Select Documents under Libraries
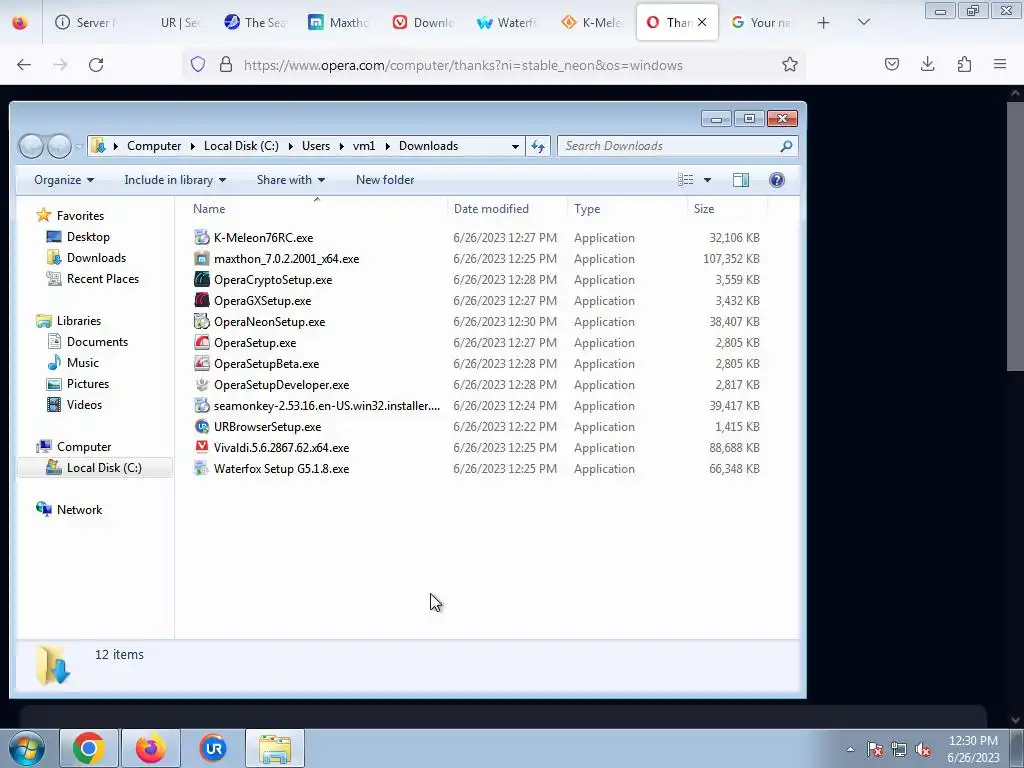 97,342
